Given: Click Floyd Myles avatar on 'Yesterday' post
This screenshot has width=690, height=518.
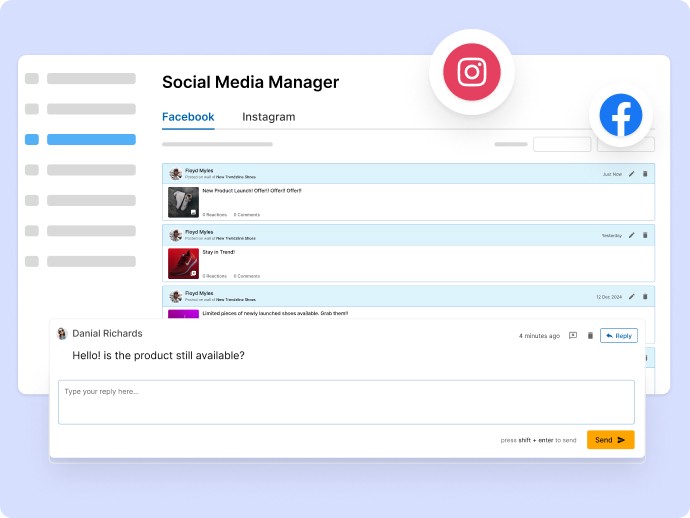Looking at the screenshot, I should 176,235.
